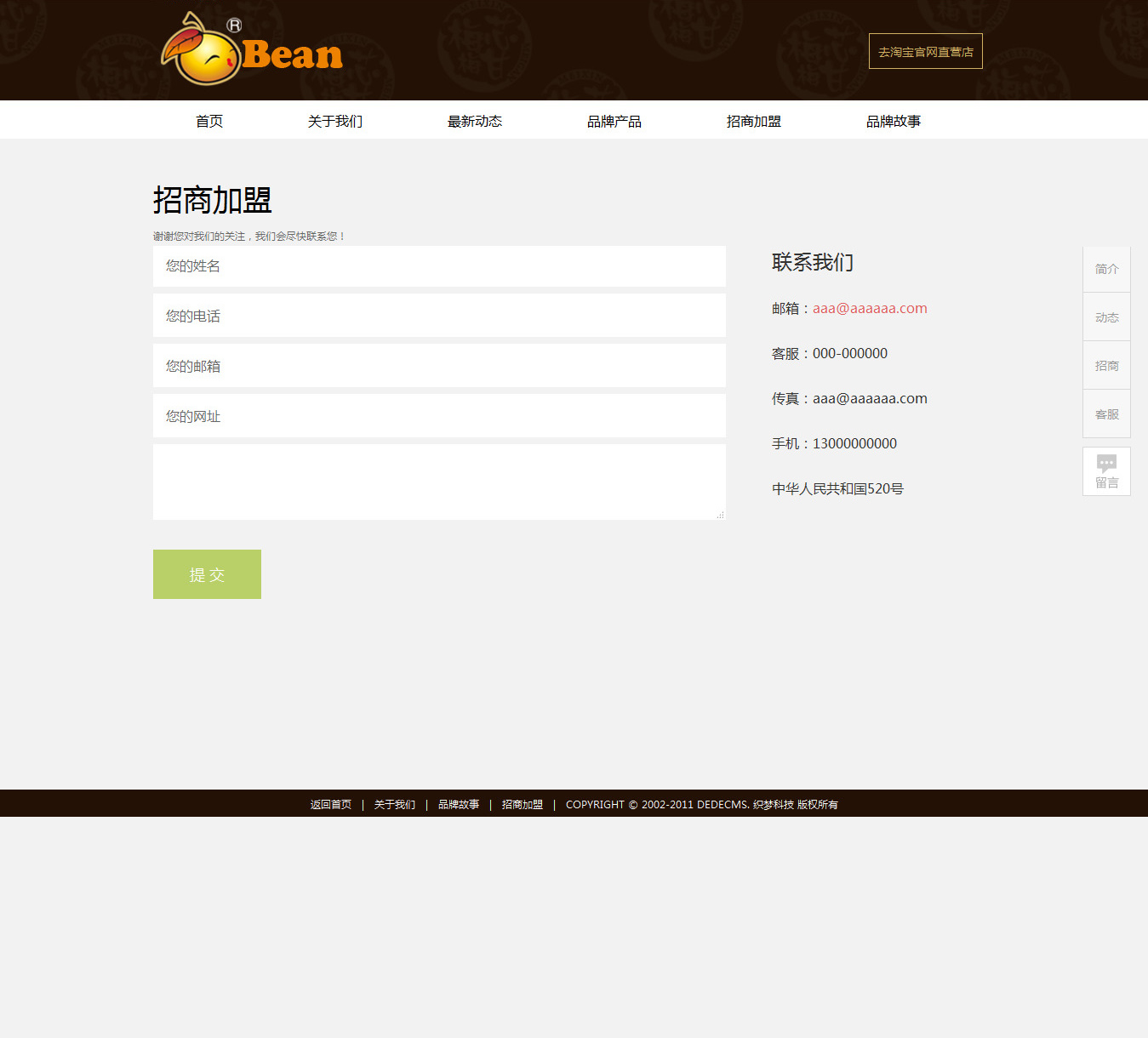Click inside the empty message textarea
Viewport: 1148px width, 1038px height.
[439, 482]
